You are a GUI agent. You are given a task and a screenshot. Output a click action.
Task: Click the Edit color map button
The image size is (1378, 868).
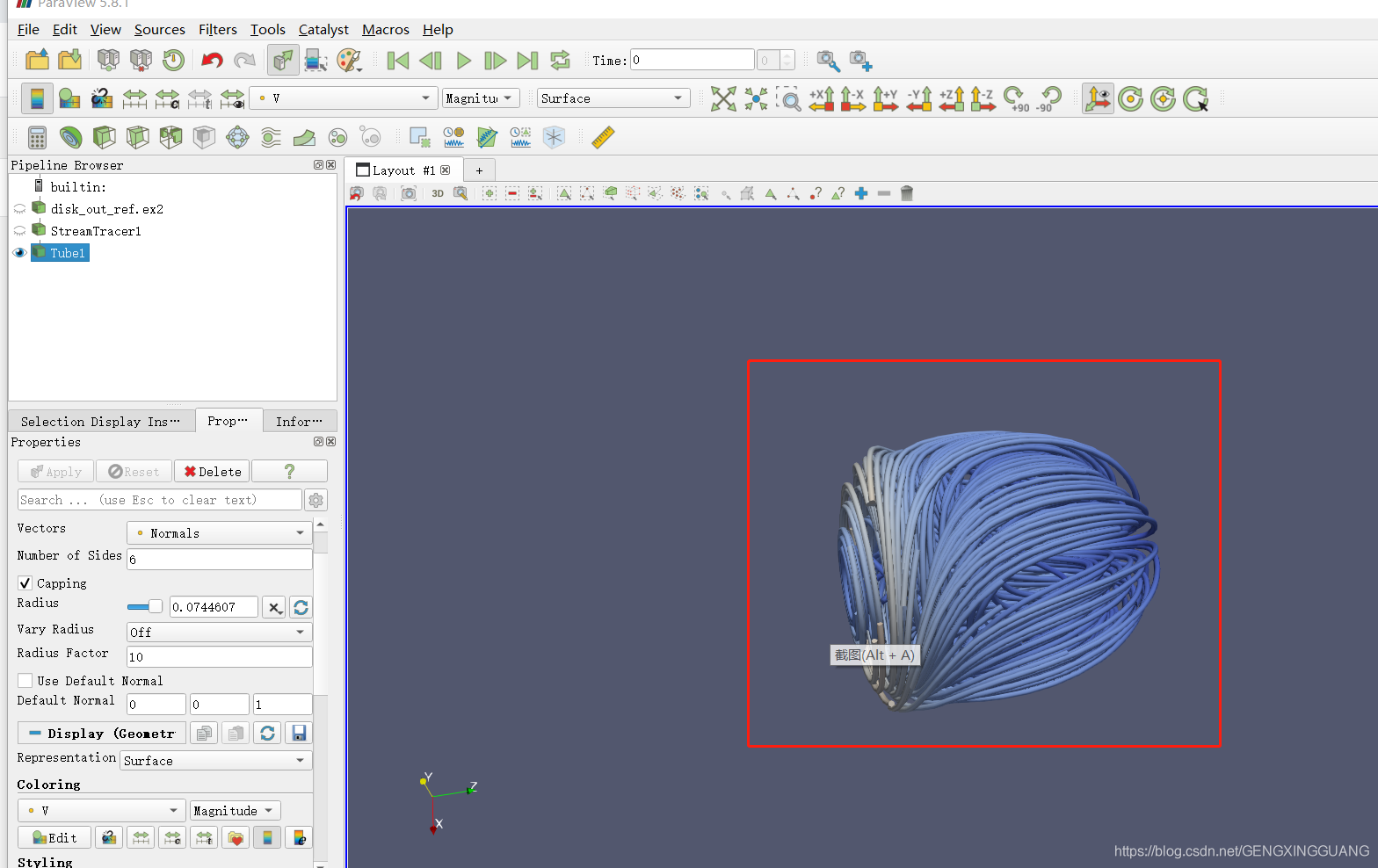point(54,838)
